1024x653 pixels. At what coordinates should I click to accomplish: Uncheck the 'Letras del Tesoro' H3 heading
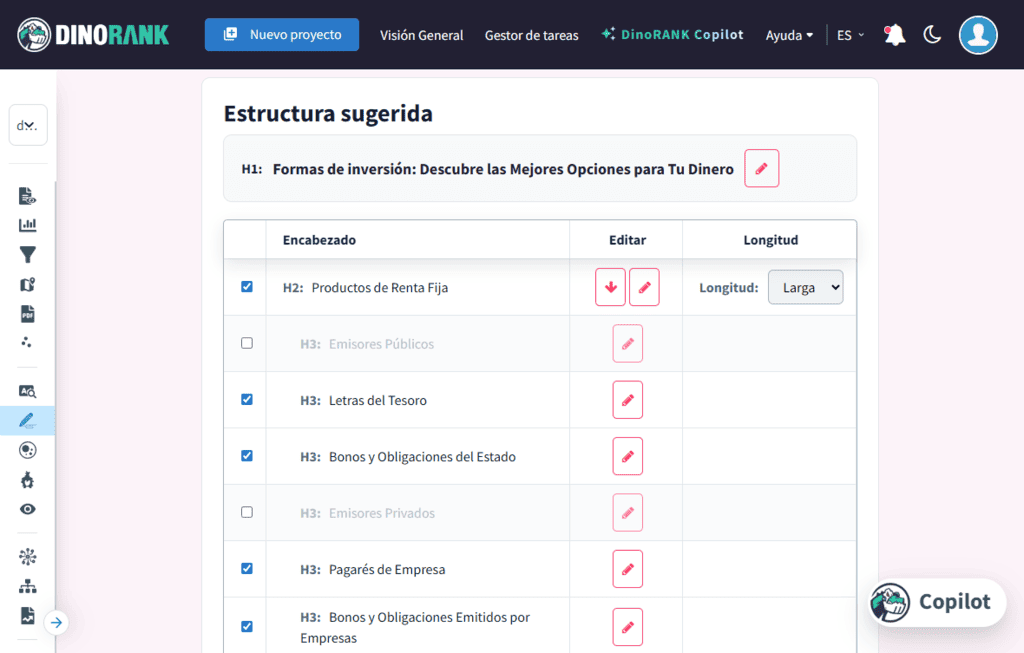coord(246,399)
